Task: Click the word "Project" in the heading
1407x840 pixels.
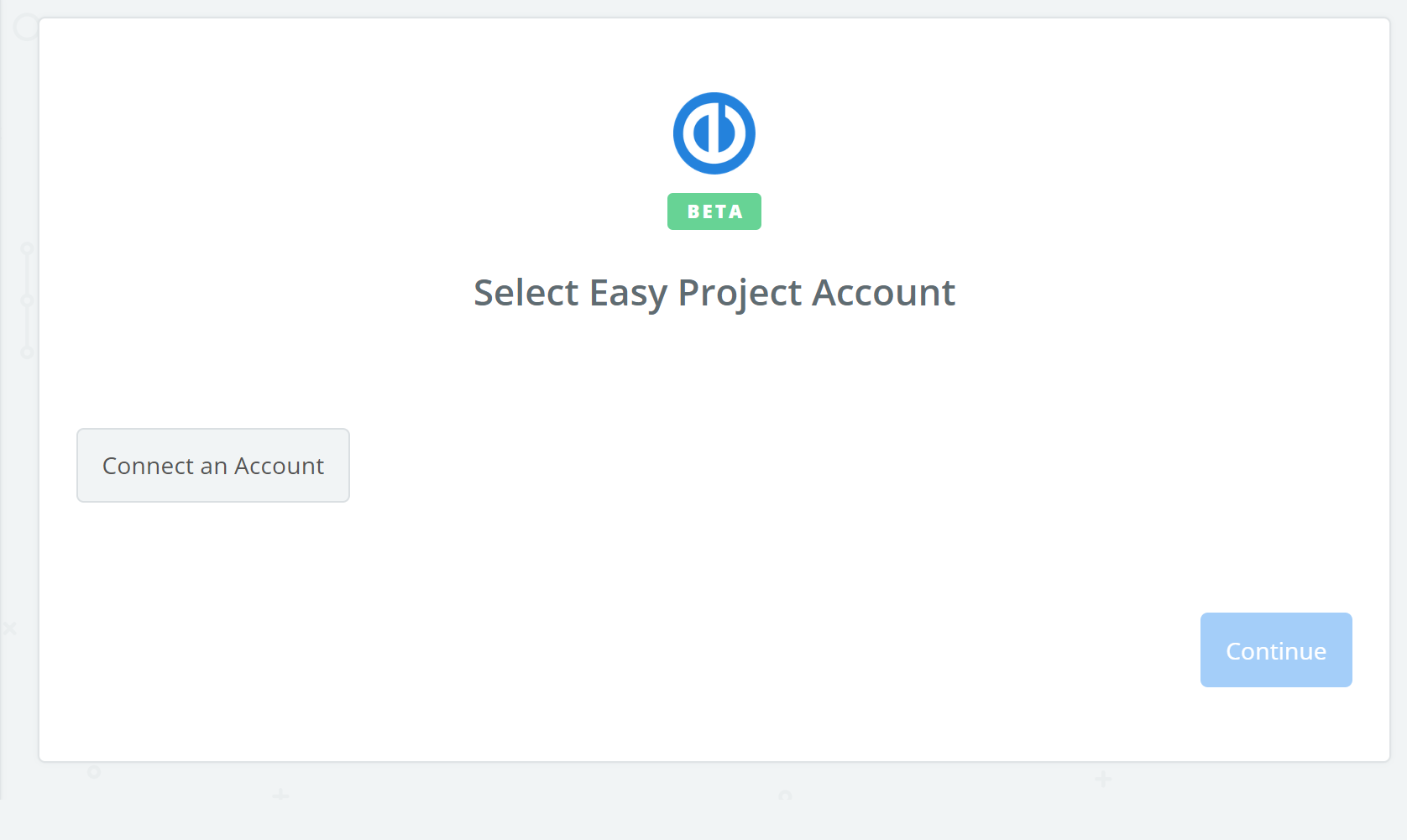Action: pyautogui.click(x=740, y=295)
